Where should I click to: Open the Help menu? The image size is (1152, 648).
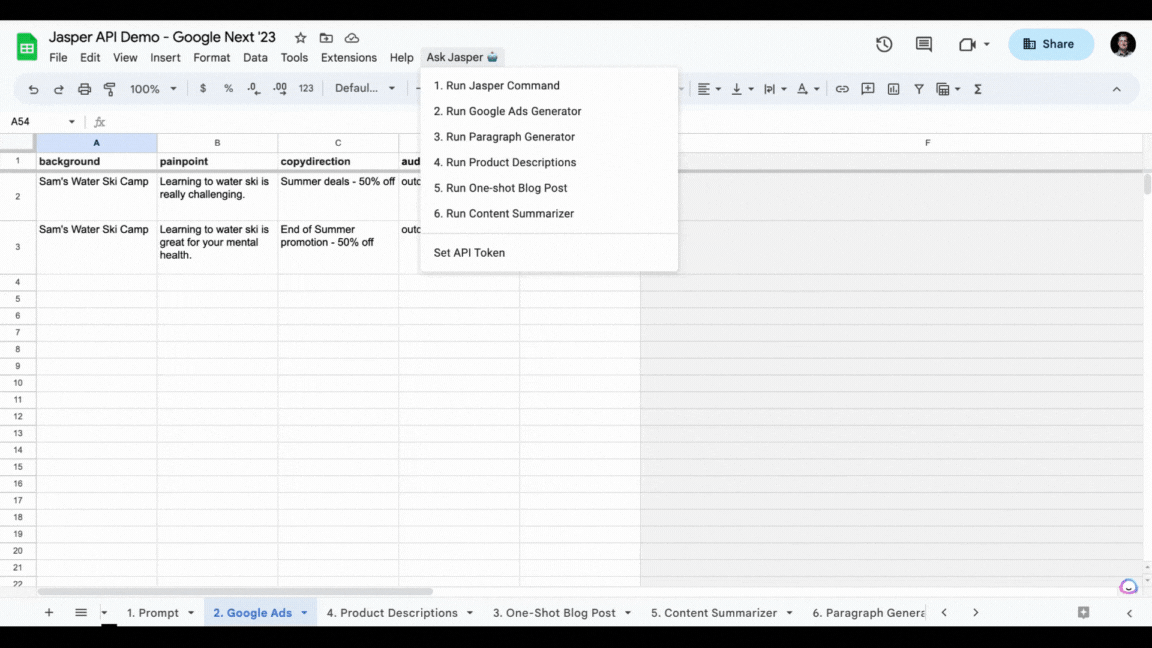click(x=401, y=57)
